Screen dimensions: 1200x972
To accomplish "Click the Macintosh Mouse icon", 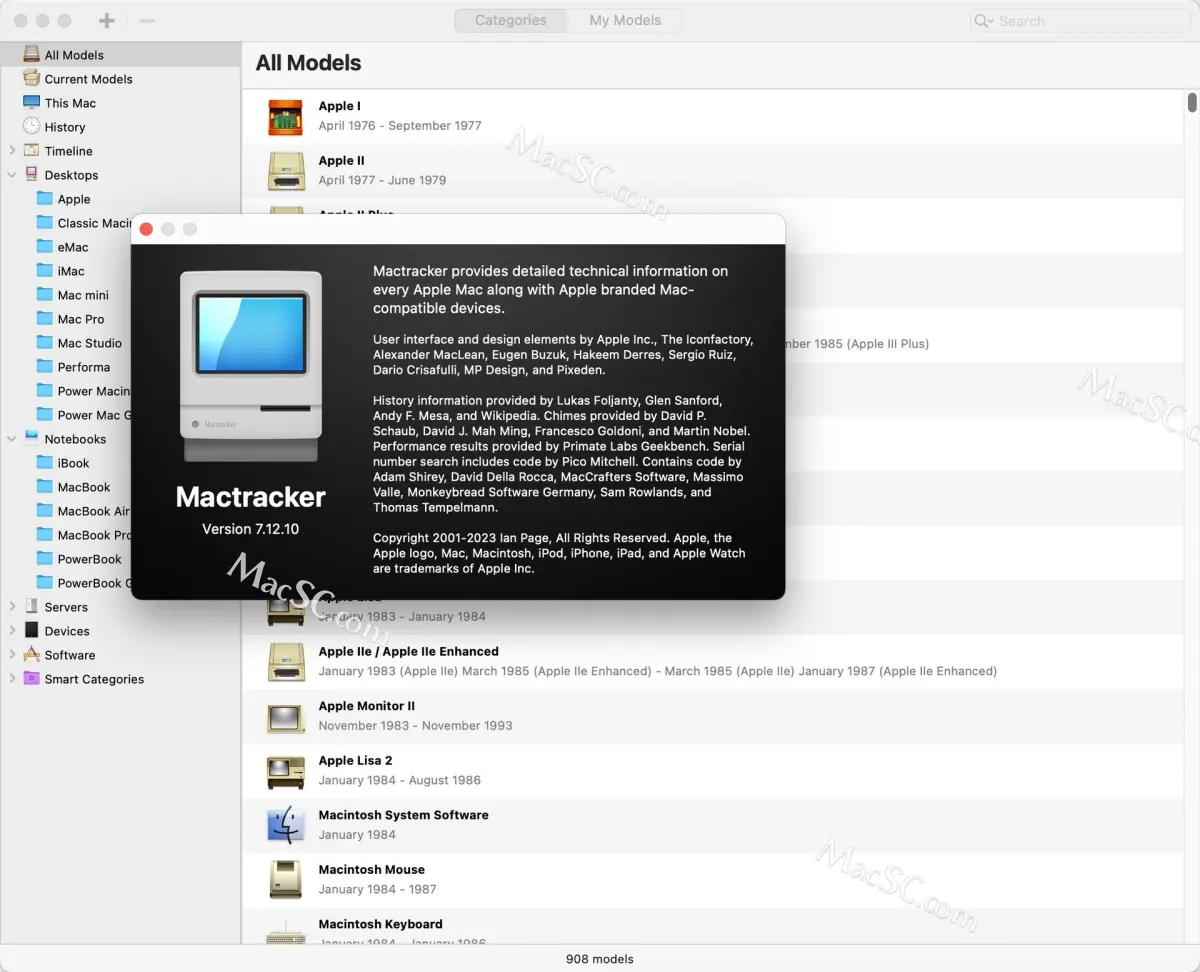I will 286,880.
